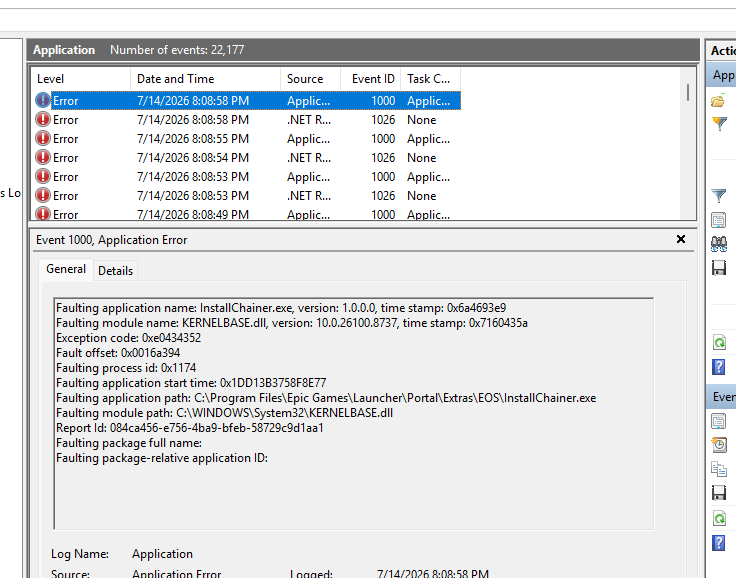Click the 'Fault offset: 0x0016a394' line
The image size is (736, 578).
pos(118,353)
